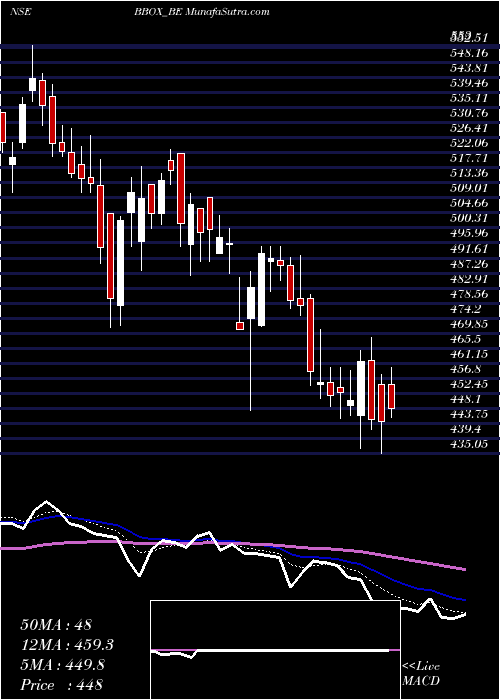Click the 443.75 price axis label
Screen dimensions: 500x700
469,415
